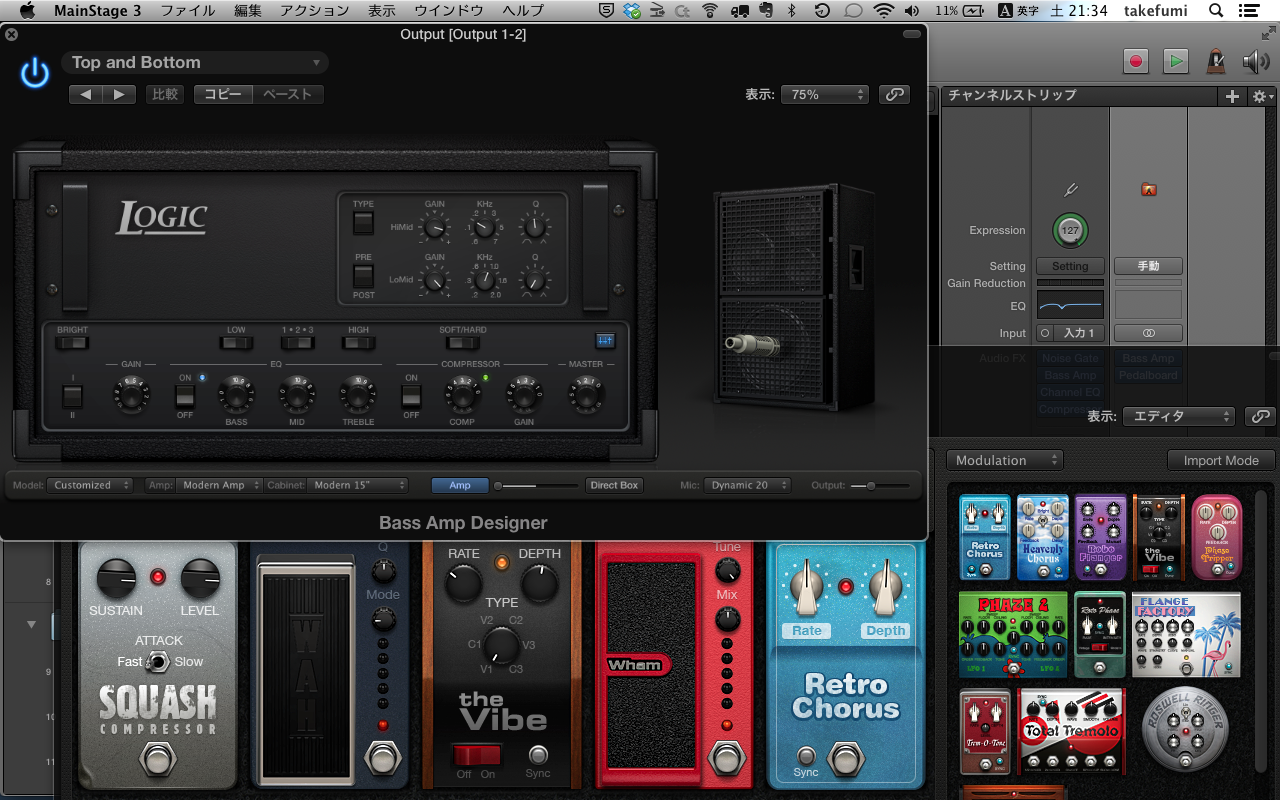This screenshot has width=1280, height=800.
Task: Click the Wi-Fi status icon in menu bar
Action: (x=883, y=11)
